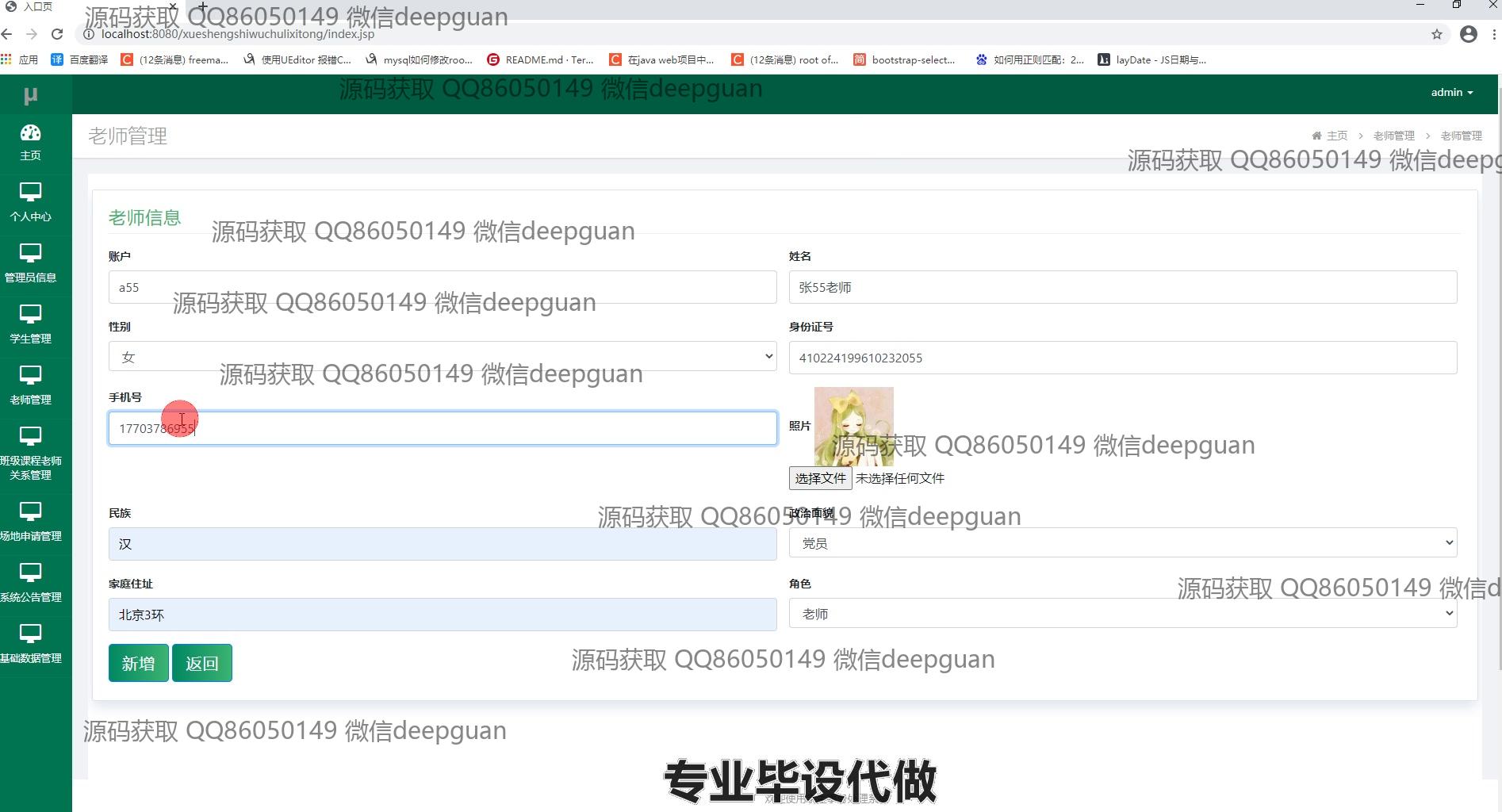Focus the 身份证号 input field
Viewport: 1502px width, 812px height.
(x=1122, y=358)
